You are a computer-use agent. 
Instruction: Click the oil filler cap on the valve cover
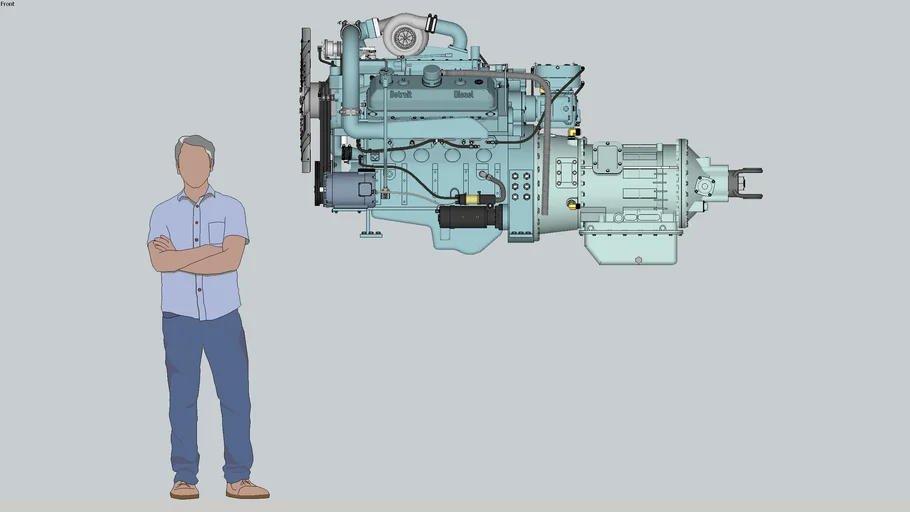pyautogui.click(x=432, y=76)
